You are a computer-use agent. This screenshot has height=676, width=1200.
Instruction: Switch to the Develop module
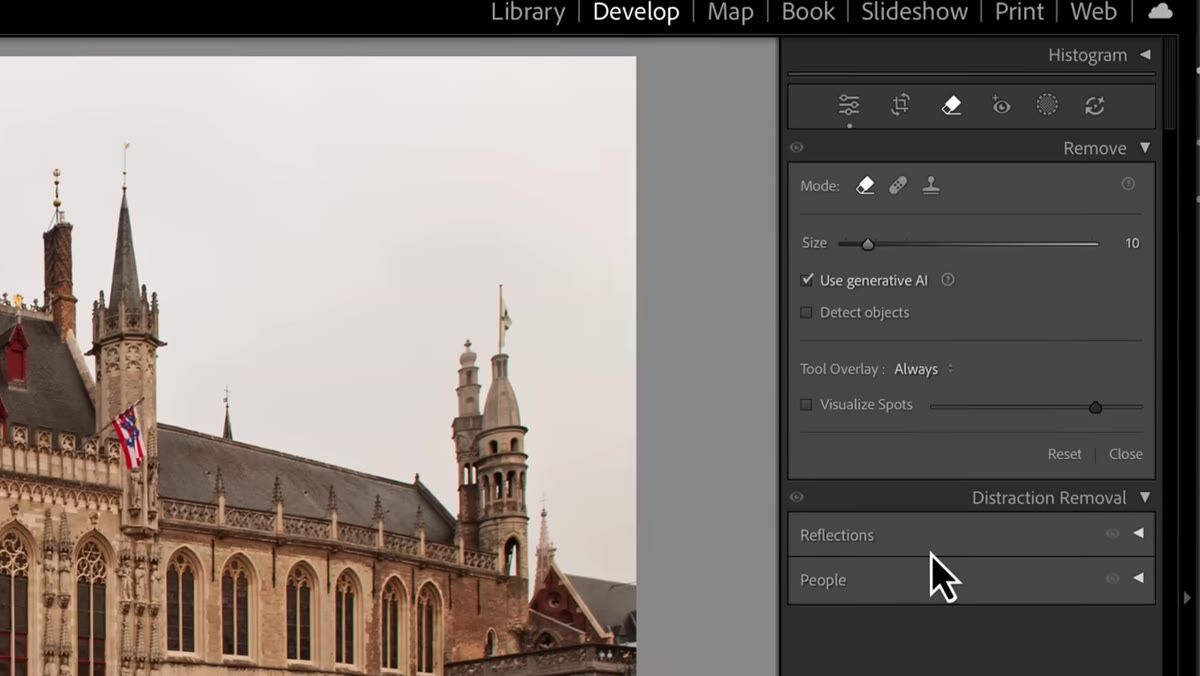pyautogui.click(x=636, y=12)
